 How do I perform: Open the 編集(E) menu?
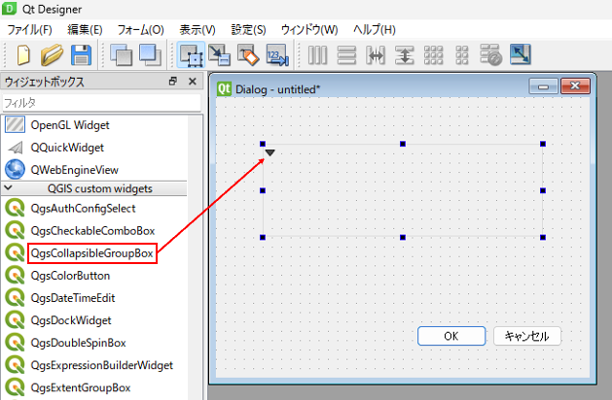tap(85, 30)
